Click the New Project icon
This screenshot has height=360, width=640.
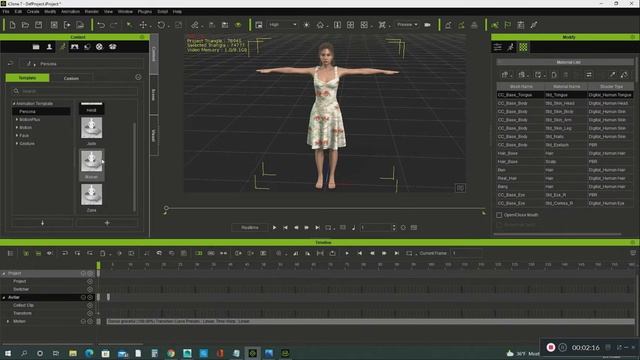pos(12,25)
